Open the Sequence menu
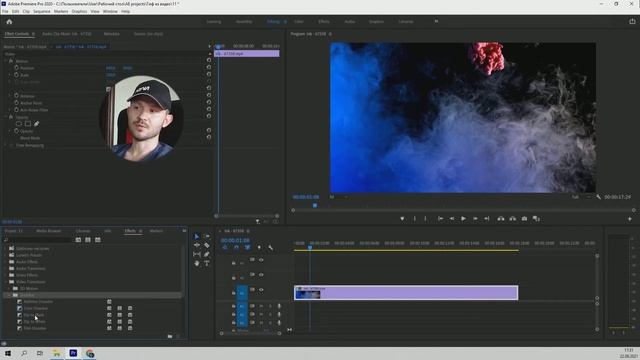Viewport: 640px width, 360px height. (42, 11)
